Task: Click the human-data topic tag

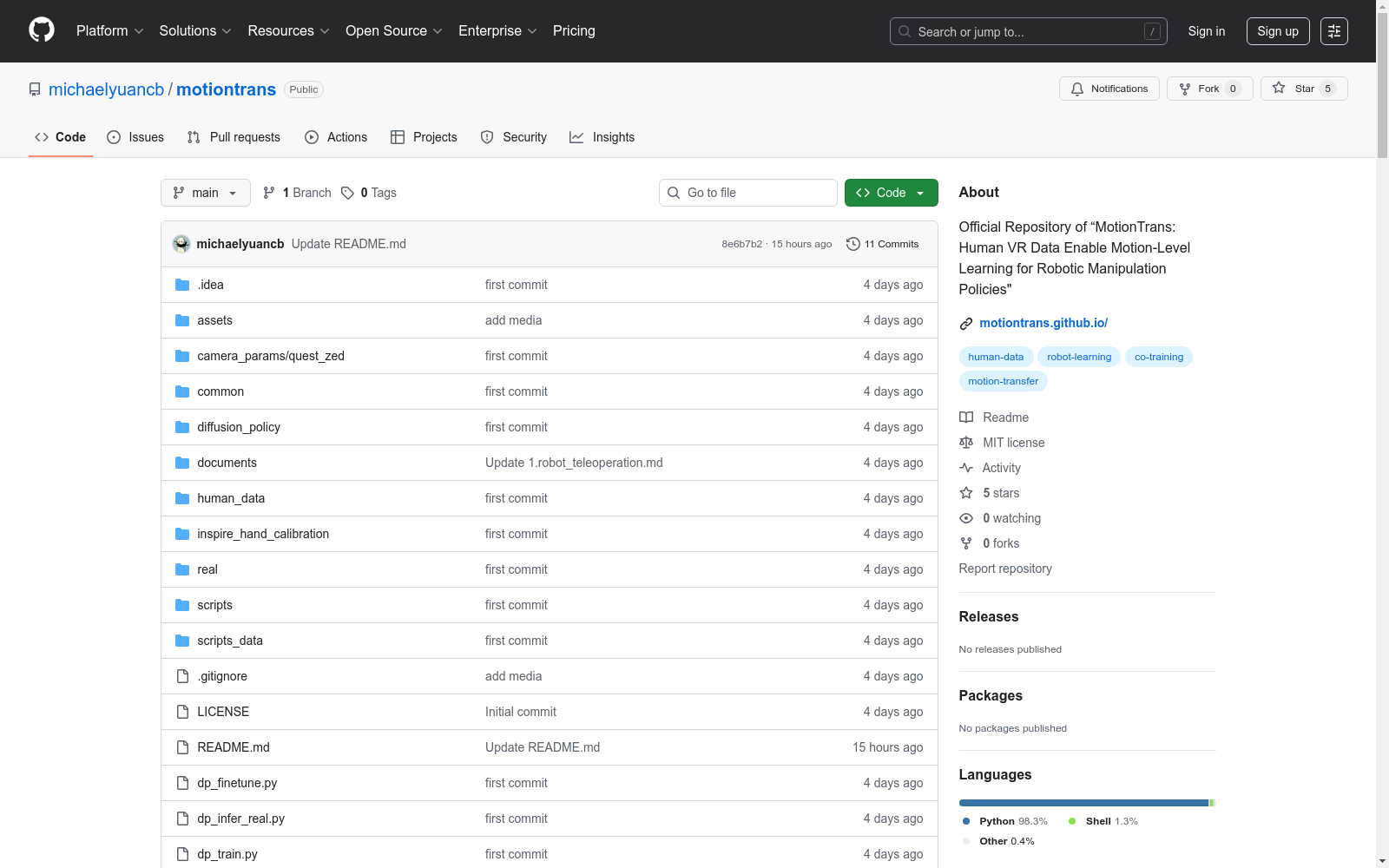Action: pos(996,357)
